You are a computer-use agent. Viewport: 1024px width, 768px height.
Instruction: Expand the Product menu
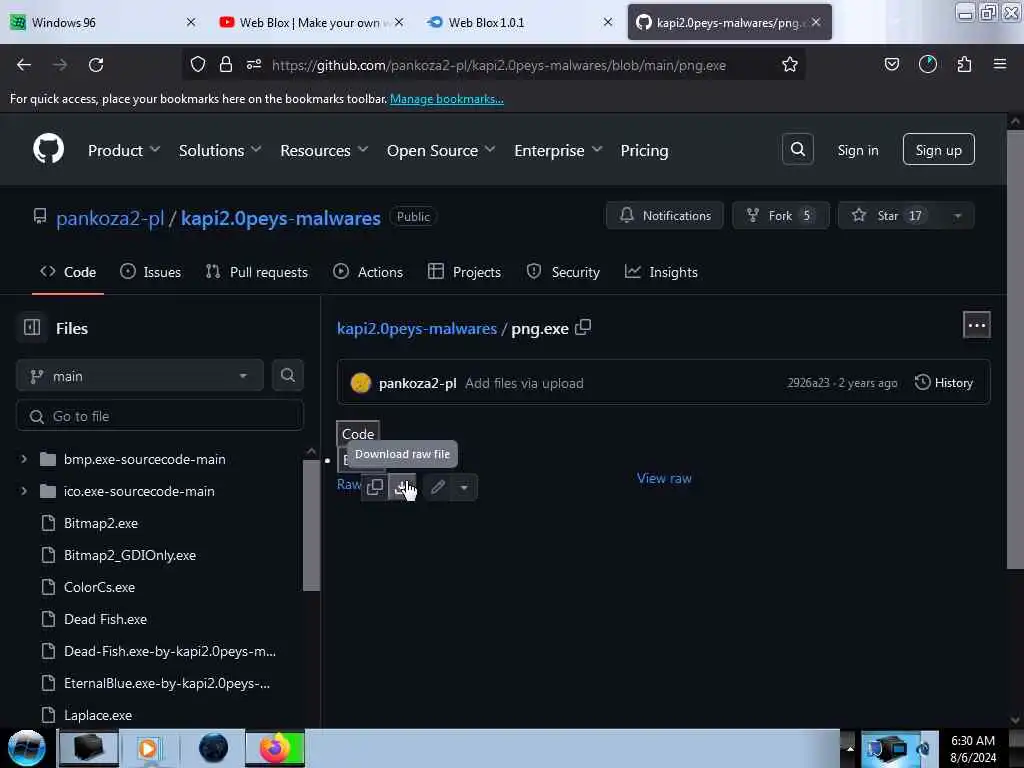124,150
